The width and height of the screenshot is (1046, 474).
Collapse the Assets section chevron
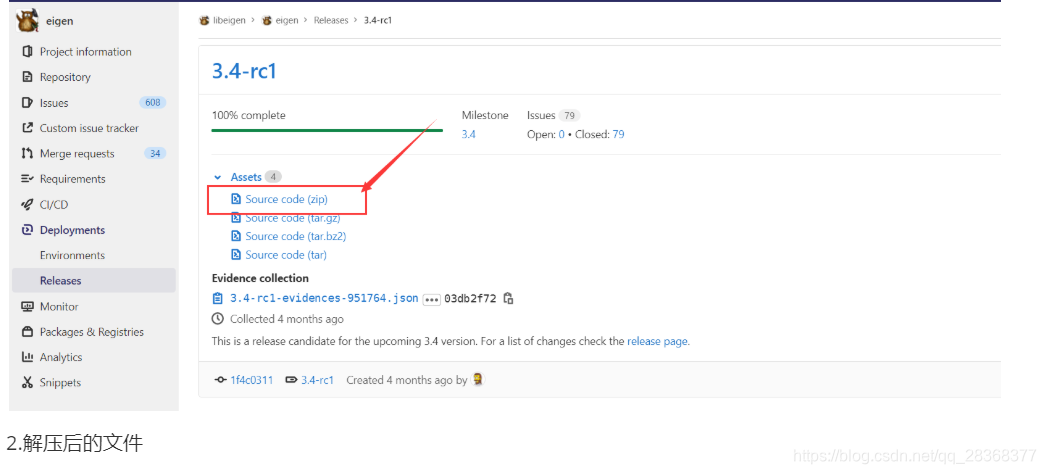(217, 177)
